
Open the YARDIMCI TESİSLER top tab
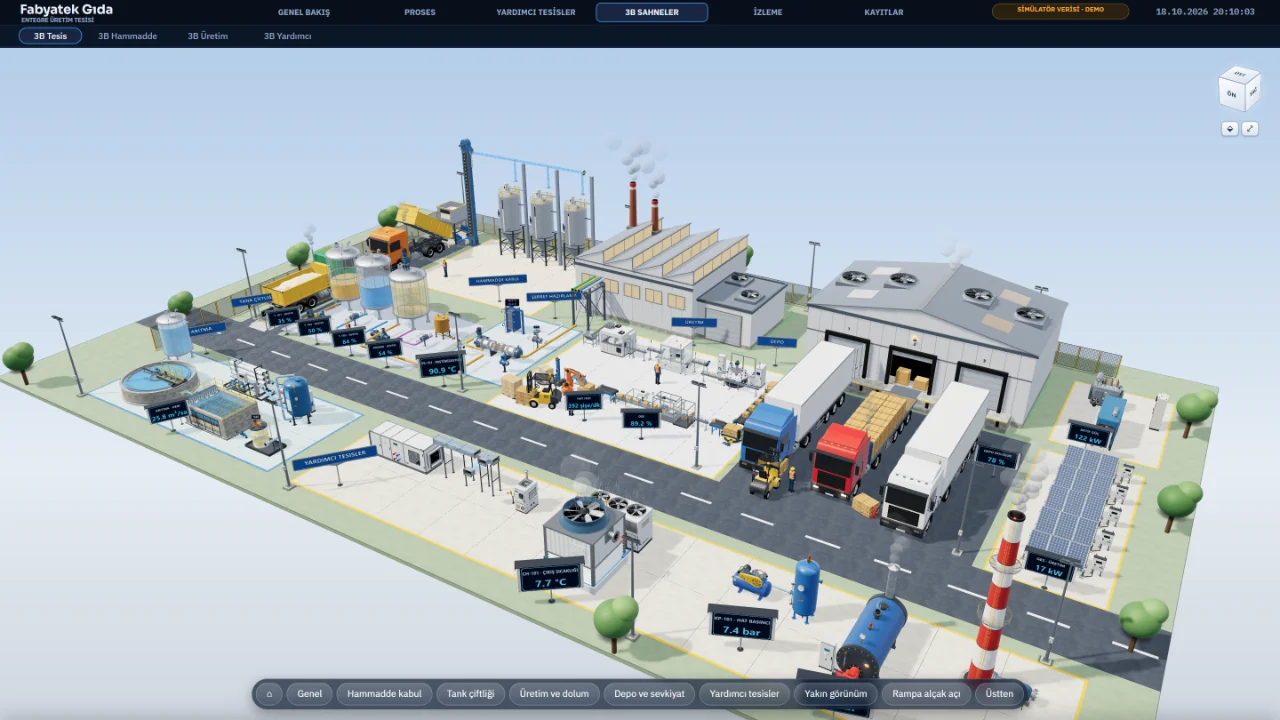click(536, 12)
